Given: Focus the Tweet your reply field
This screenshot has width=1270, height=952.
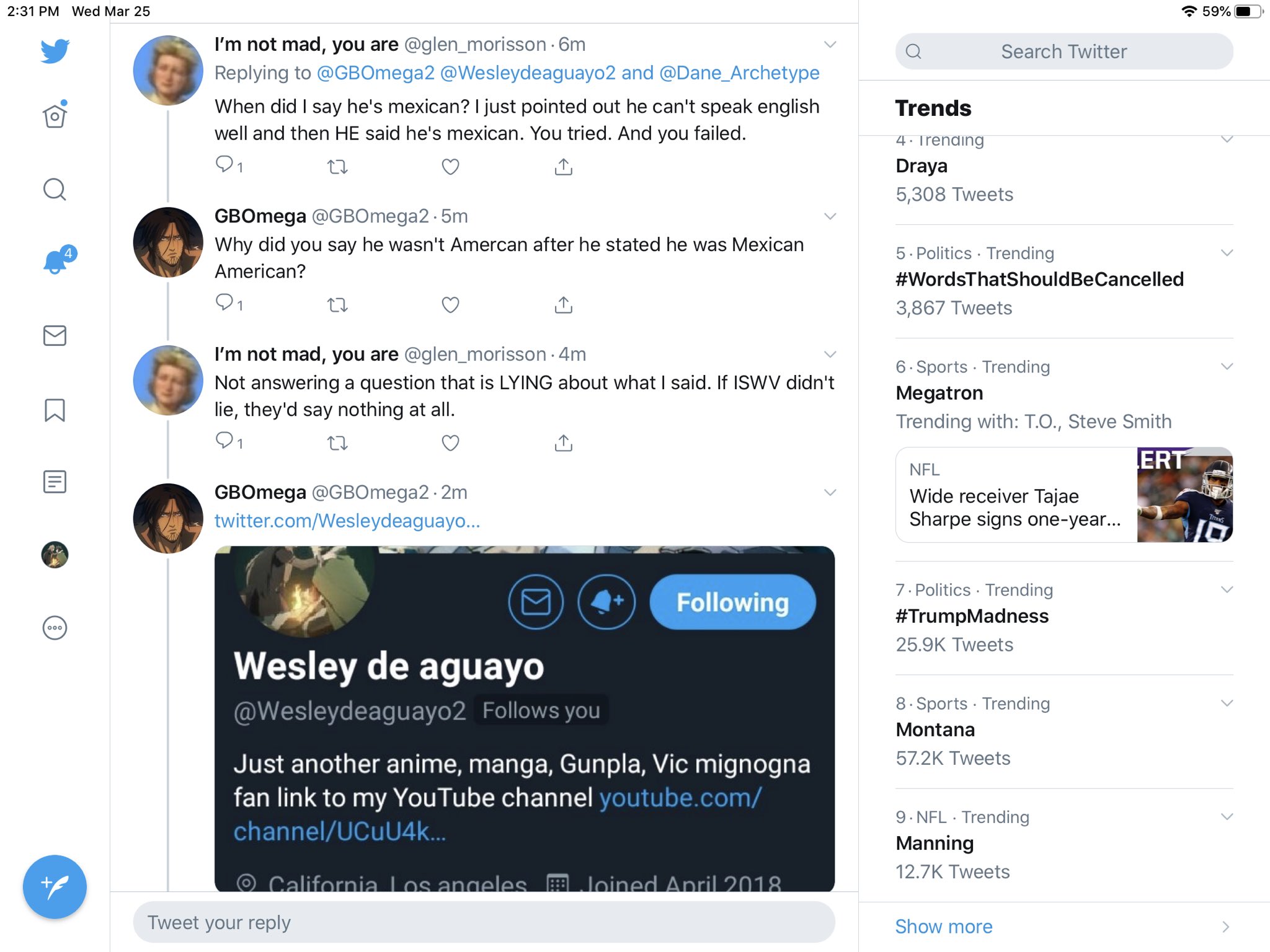Looking at the screenshot, I should tap(484, 922).
